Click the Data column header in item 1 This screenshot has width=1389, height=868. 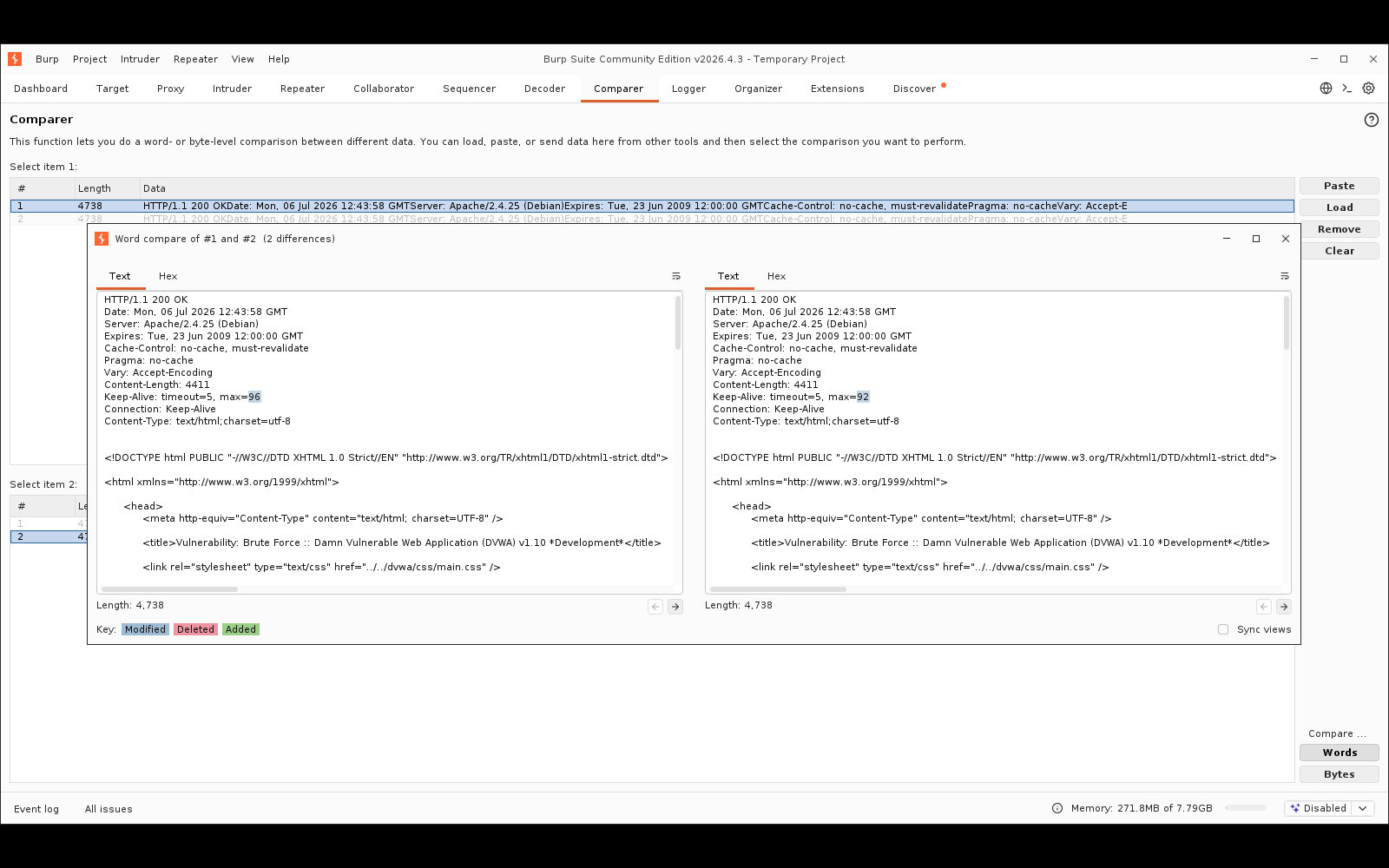[717, 188]
